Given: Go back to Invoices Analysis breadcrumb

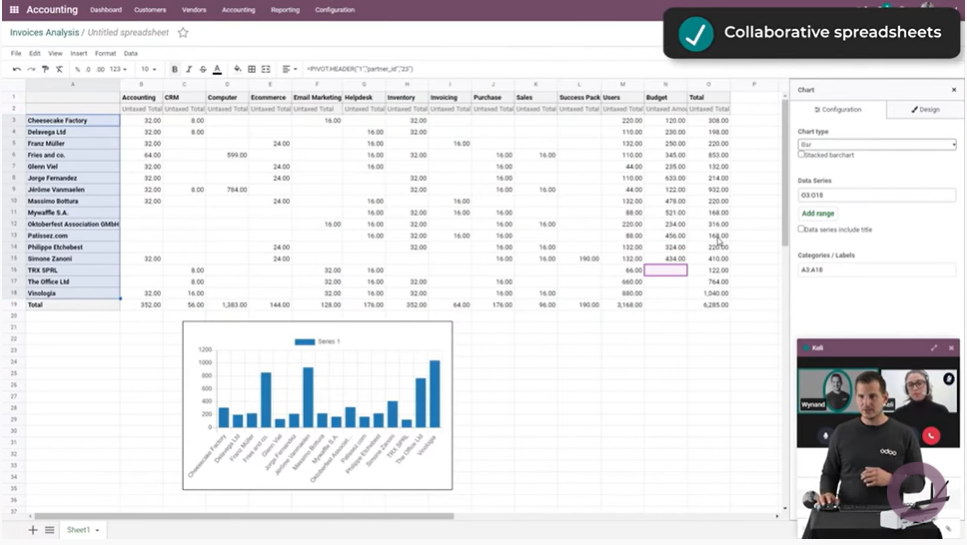Looking at the screenshot, I should pyautogui.click(x=44, y=33).
